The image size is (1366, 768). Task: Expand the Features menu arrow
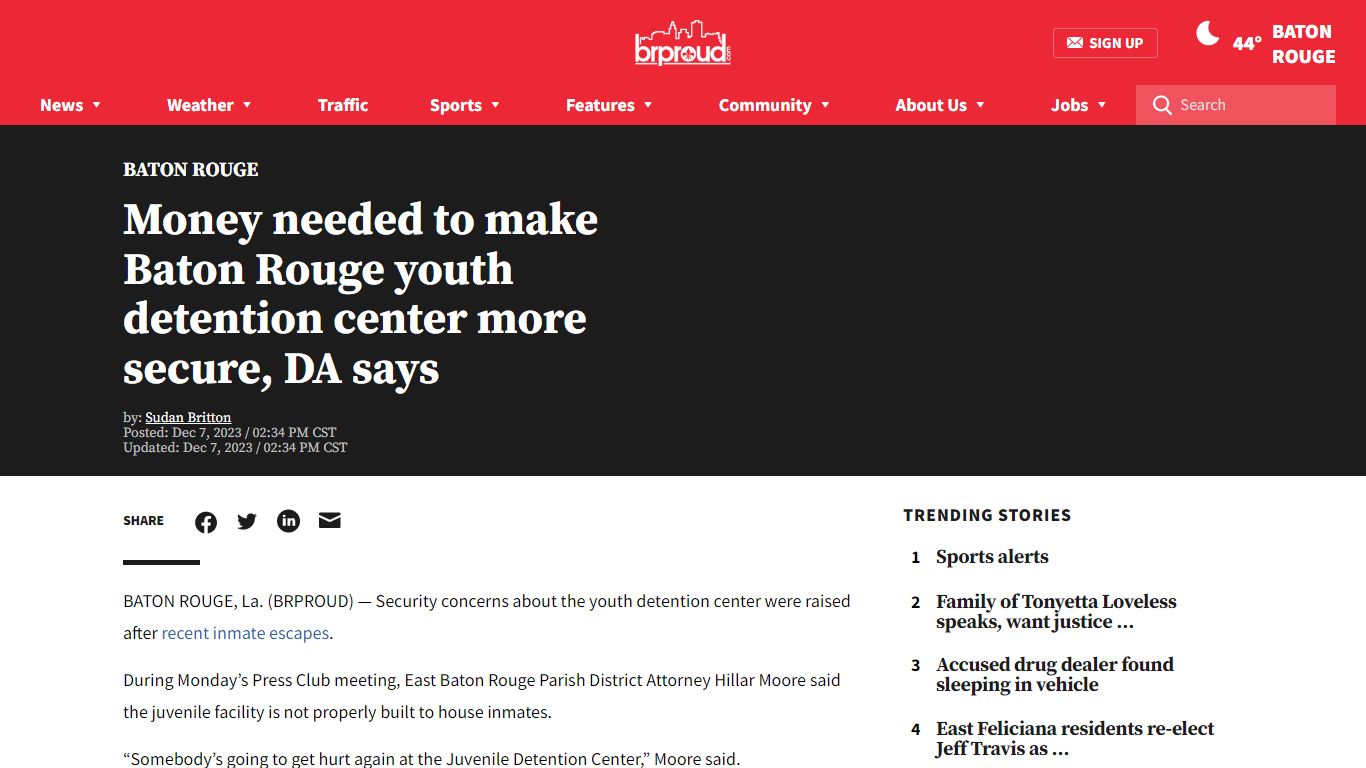[648, 105]
